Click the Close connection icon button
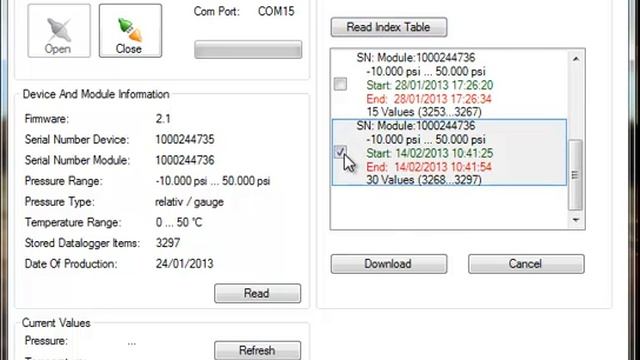Viewport: 640px width, 360px height. [130, 31]
